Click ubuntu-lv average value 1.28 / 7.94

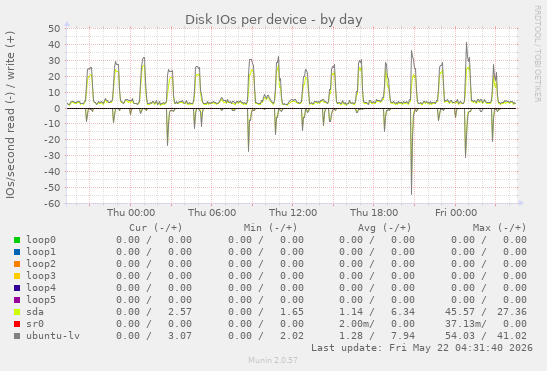[x=377, y=336]
